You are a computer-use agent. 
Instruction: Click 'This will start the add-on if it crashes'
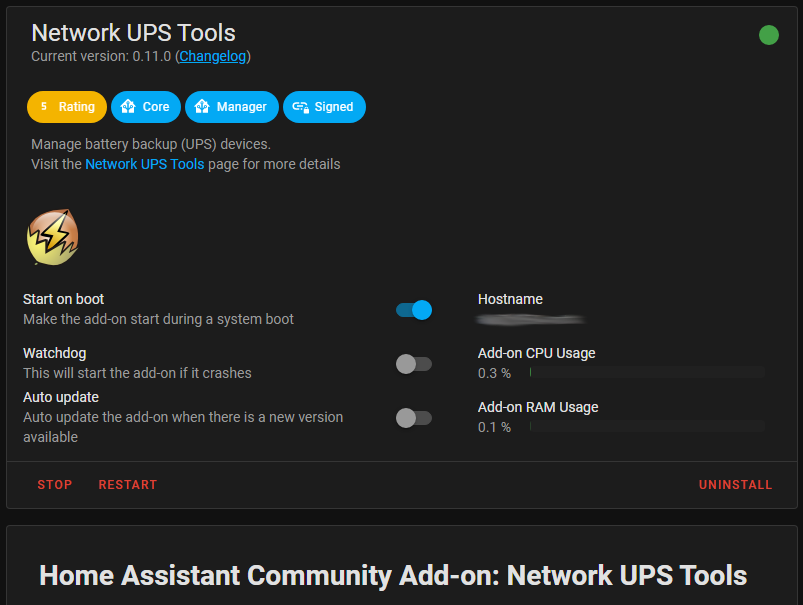click(137, 373)
